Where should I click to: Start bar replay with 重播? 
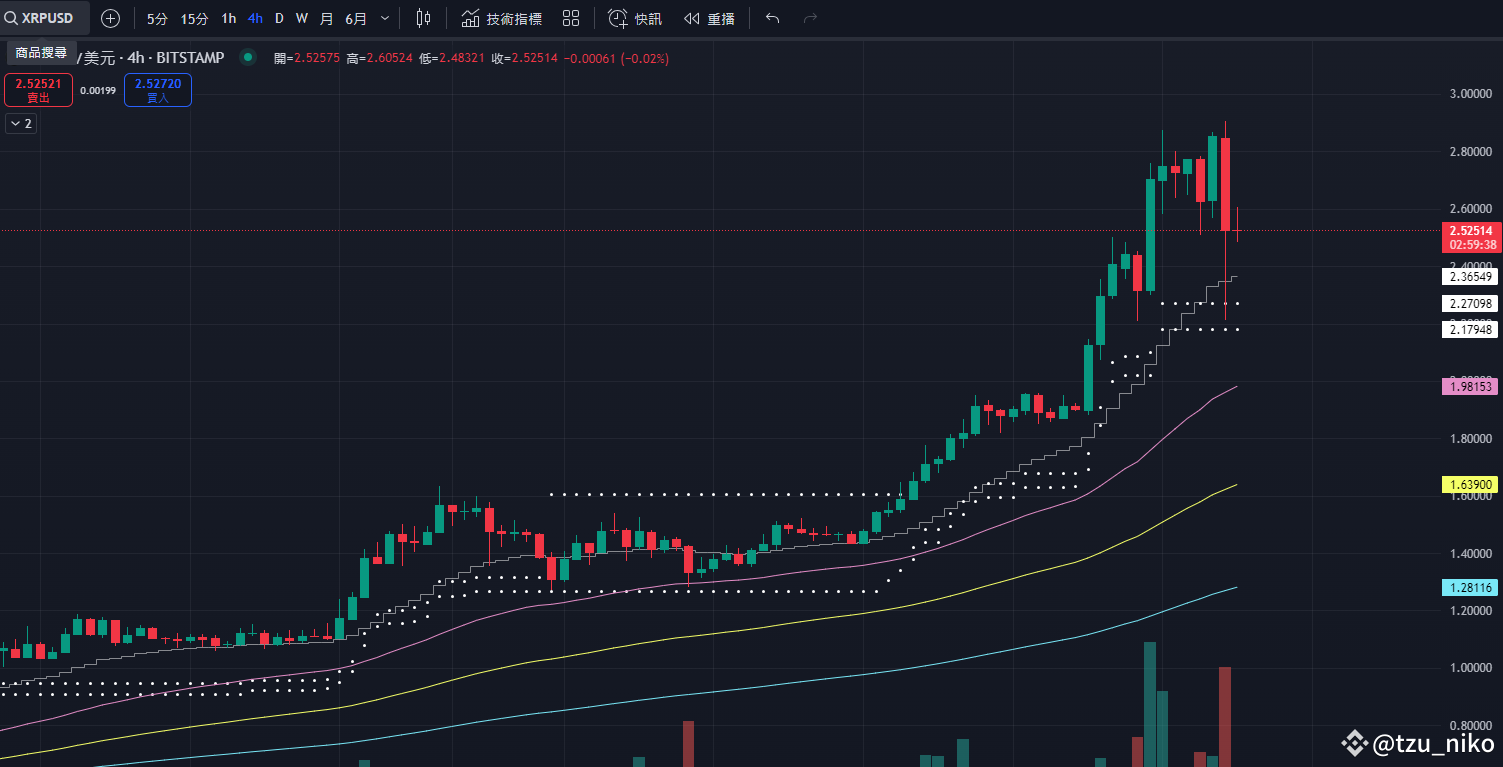coord(709,18)
